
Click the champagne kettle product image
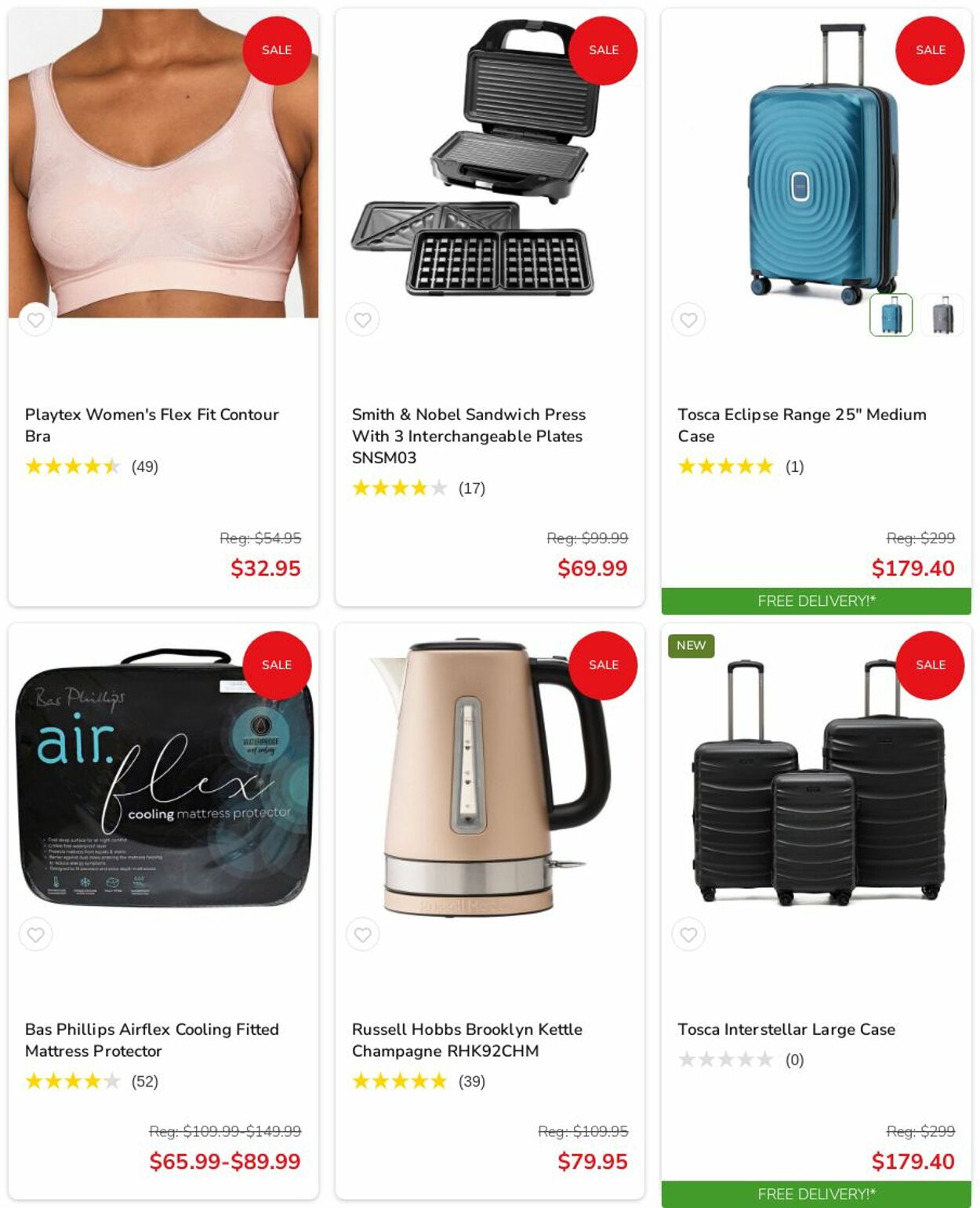(x=490, y=778)
